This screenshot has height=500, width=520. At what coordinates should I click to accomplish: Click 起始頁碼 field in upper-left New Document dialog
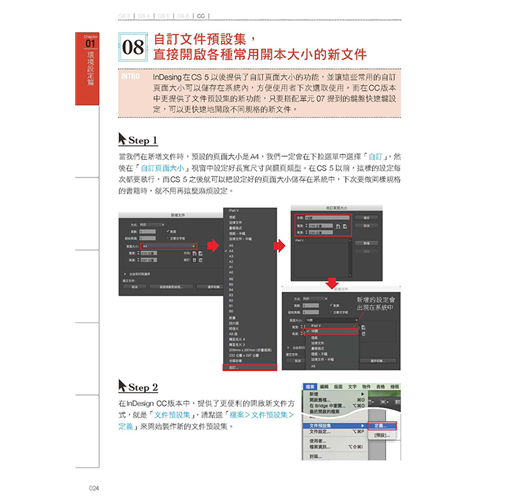[x=148, y=238]
